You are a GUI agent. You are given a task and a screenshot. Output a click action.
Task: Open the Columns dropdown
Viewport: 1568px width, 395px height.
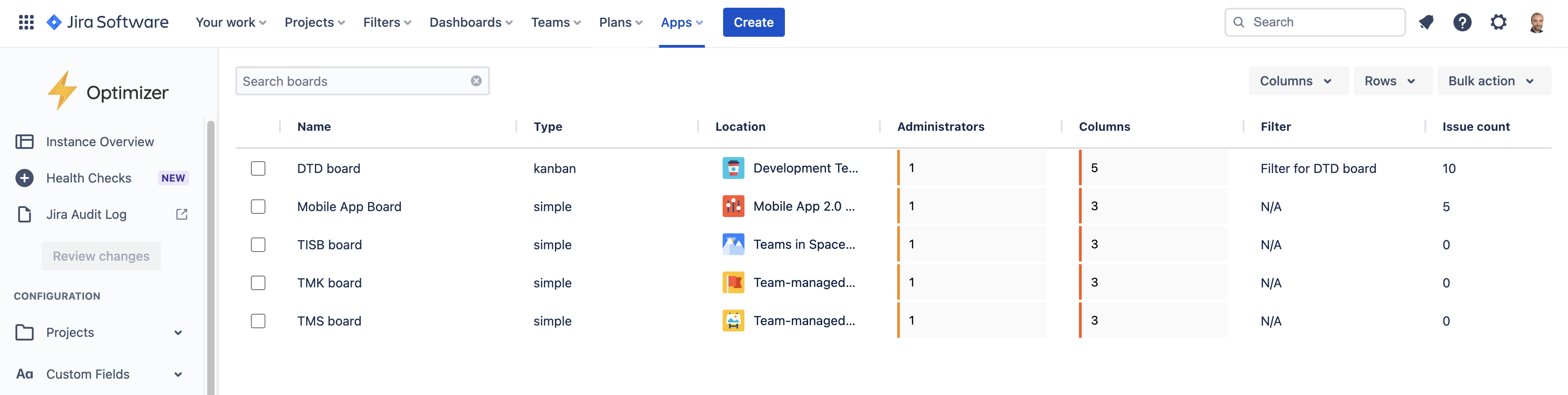[x=1297, y=81]
